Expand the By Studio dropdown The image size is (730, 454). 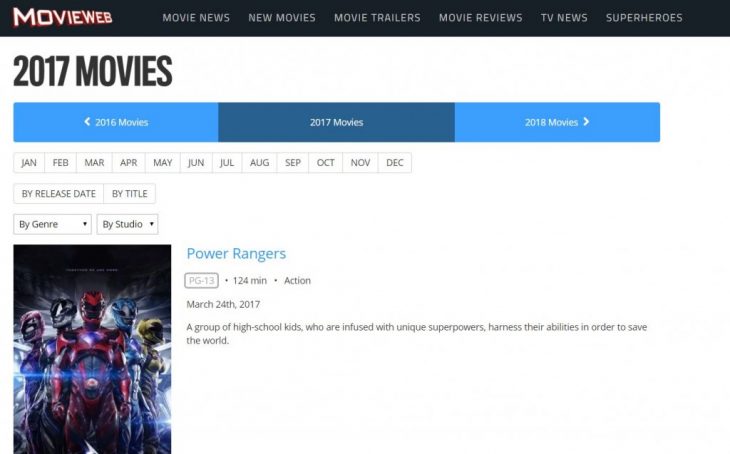click(127, 224)
